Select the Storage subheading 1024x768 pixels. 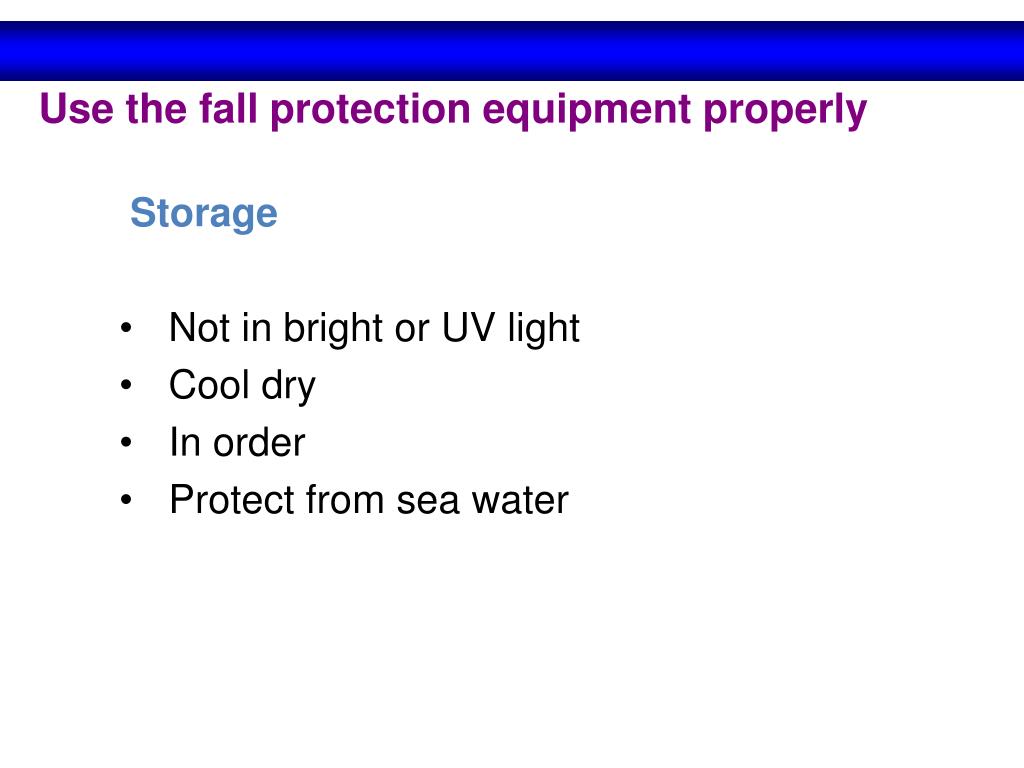(204, 214)
